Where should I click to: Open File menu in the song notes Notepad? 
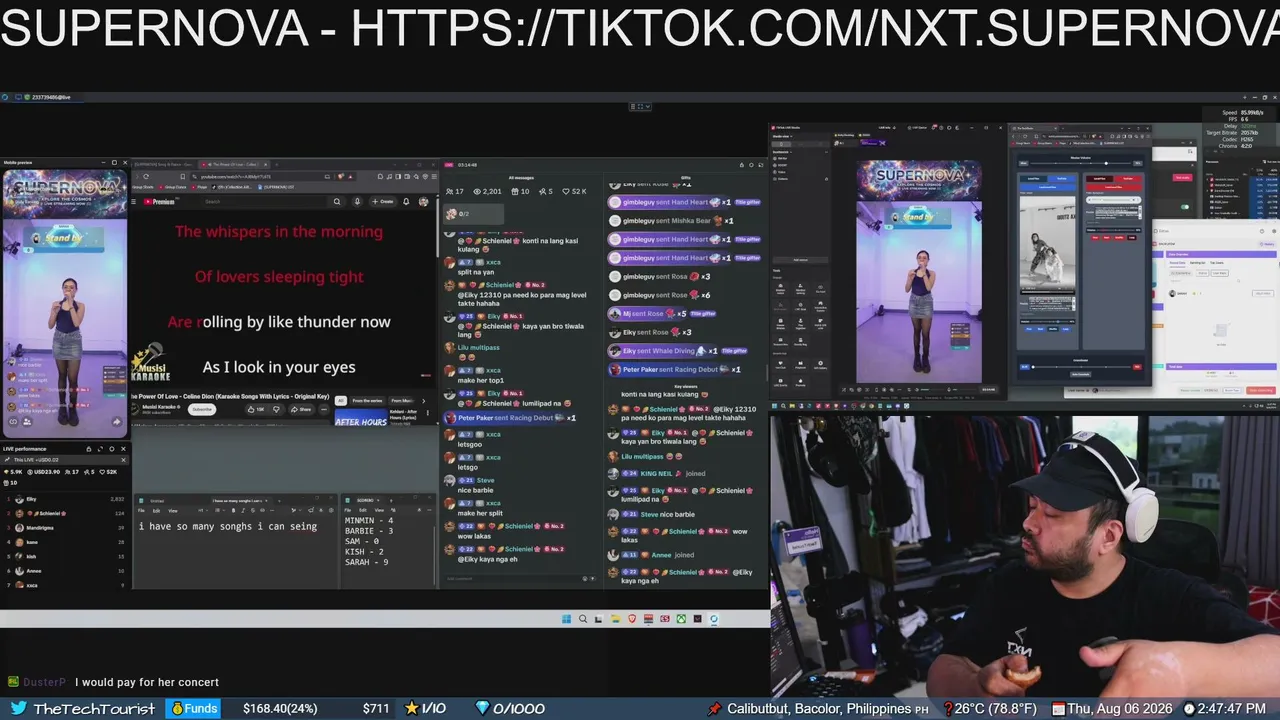pyautogui.click(x=141, y=511)
